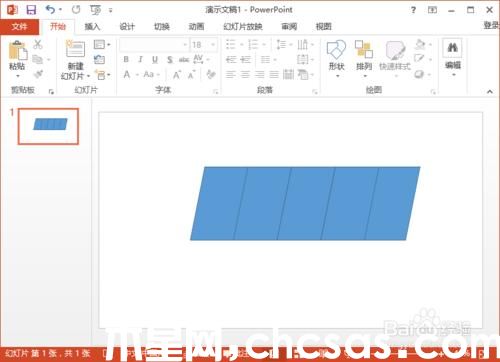
Task: Switch to the Slide Show (幻灯片放映) tab
Action: [243, 27]
